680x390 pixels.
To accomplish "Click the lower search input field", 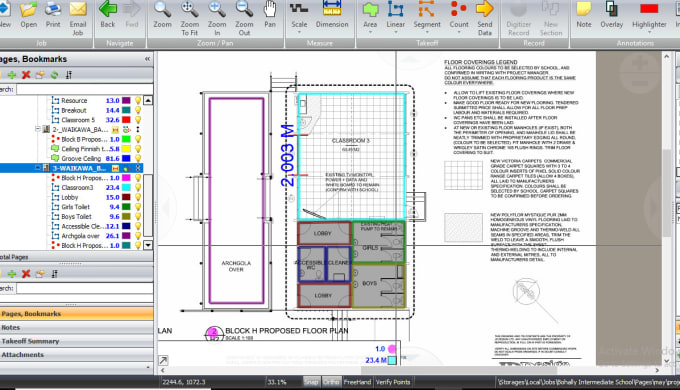I will (x=85, y=288).
